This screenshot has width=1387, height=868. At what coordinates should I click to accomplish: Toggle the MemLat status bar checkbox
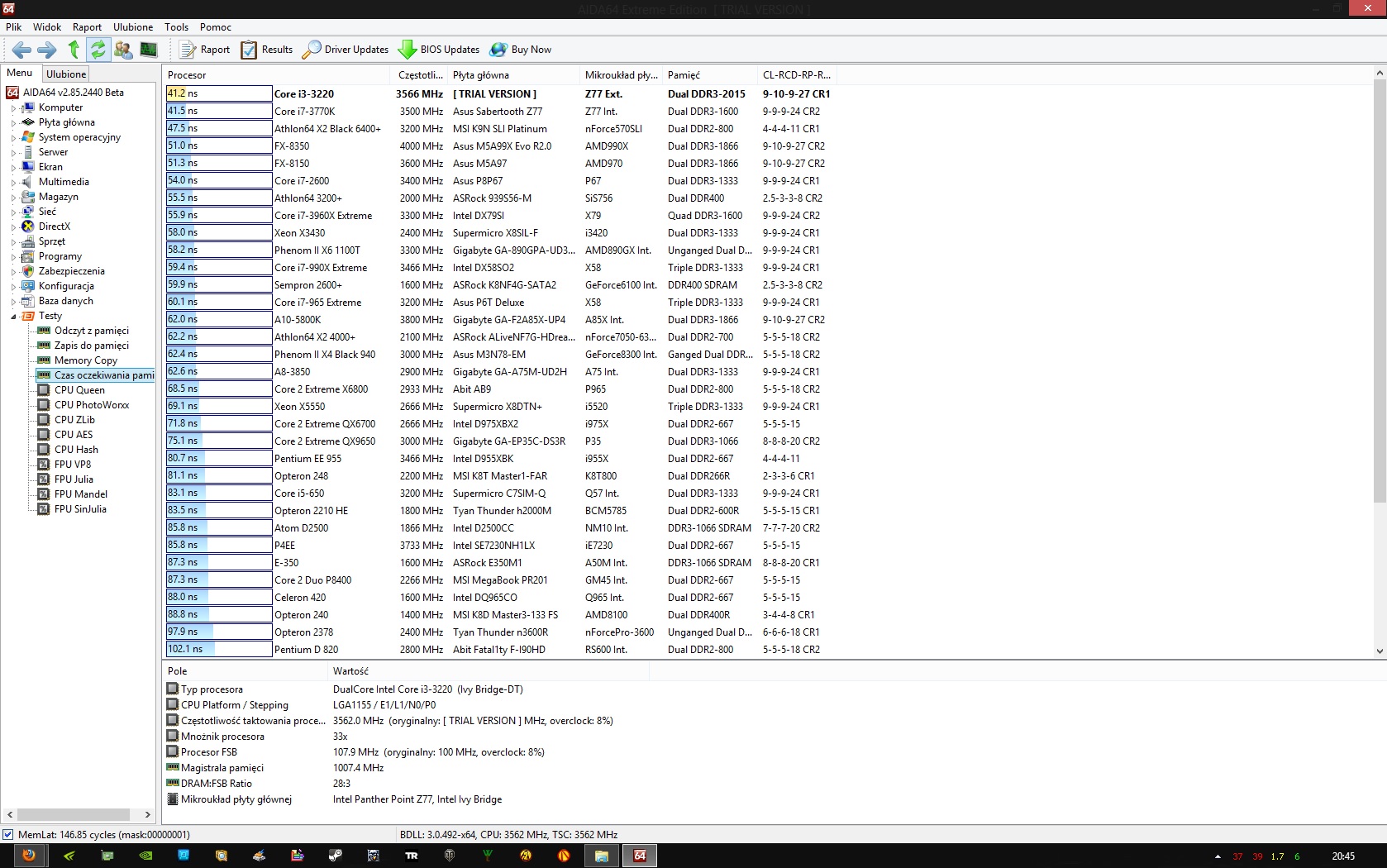pos(8,835)
